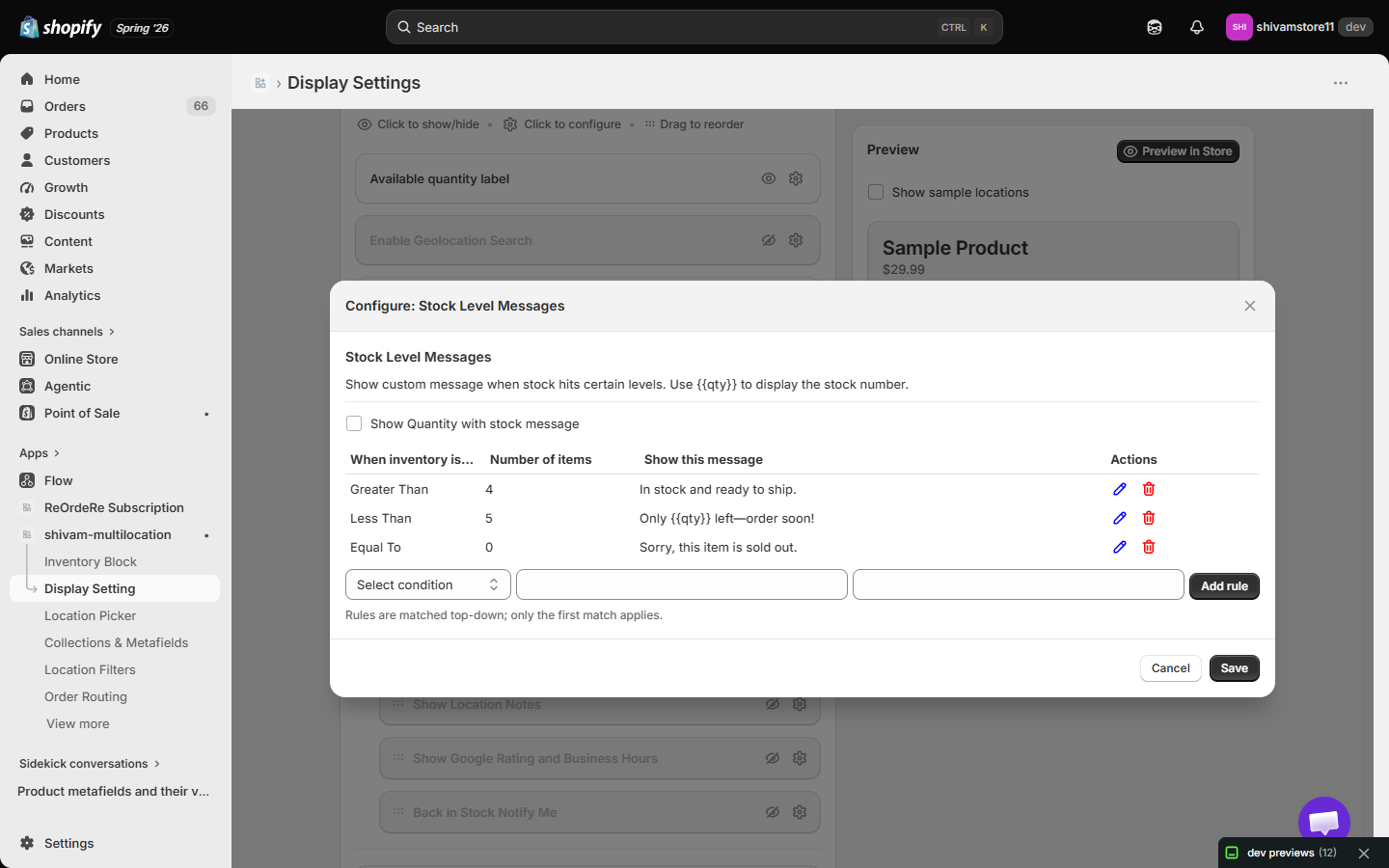Open shivamstore11 account menu

[1298, 27]
